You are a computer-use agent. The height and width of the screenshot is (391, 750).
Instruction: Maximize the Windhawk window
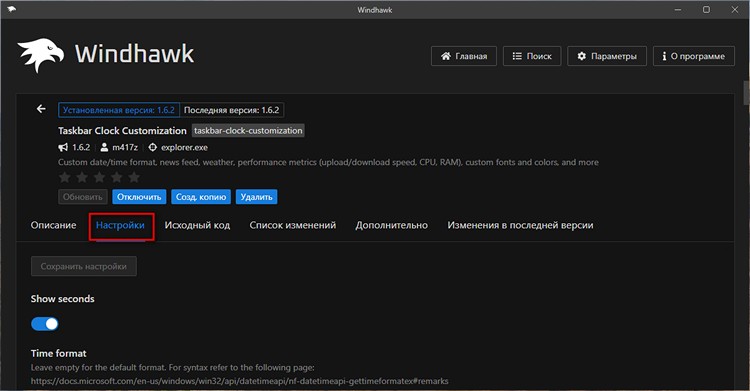point(706,10)
